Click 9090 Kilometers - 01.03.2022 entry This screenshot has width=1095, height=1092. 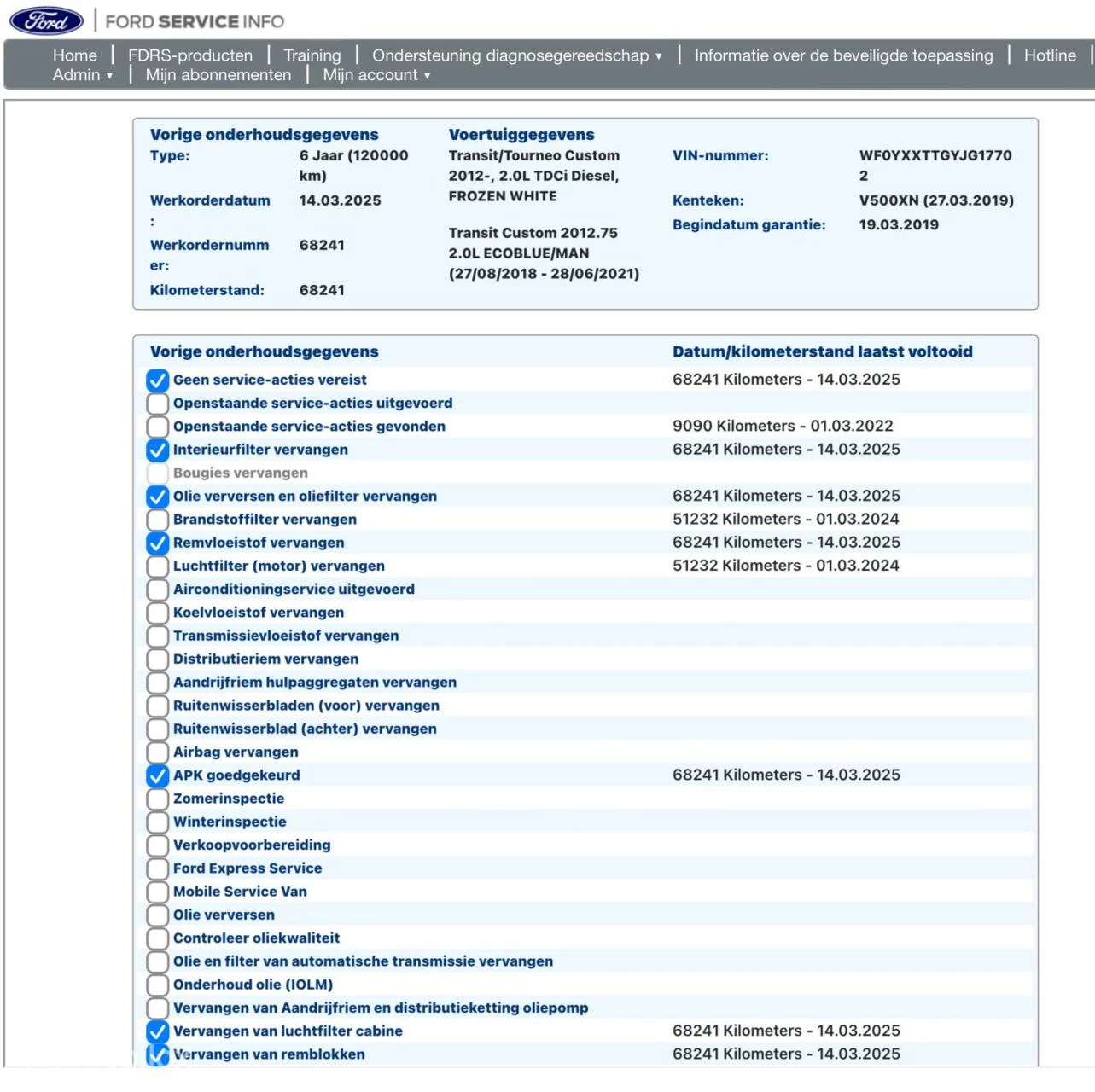(x=783, y=426)
